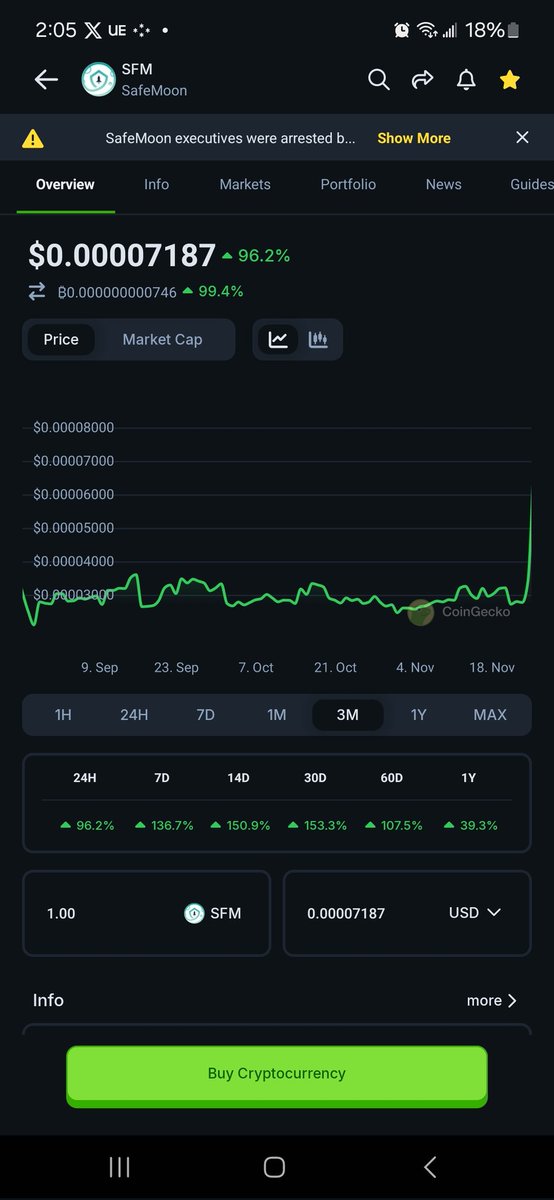
Task: Open the USD currency dropdown
Action: coord(475,913)
